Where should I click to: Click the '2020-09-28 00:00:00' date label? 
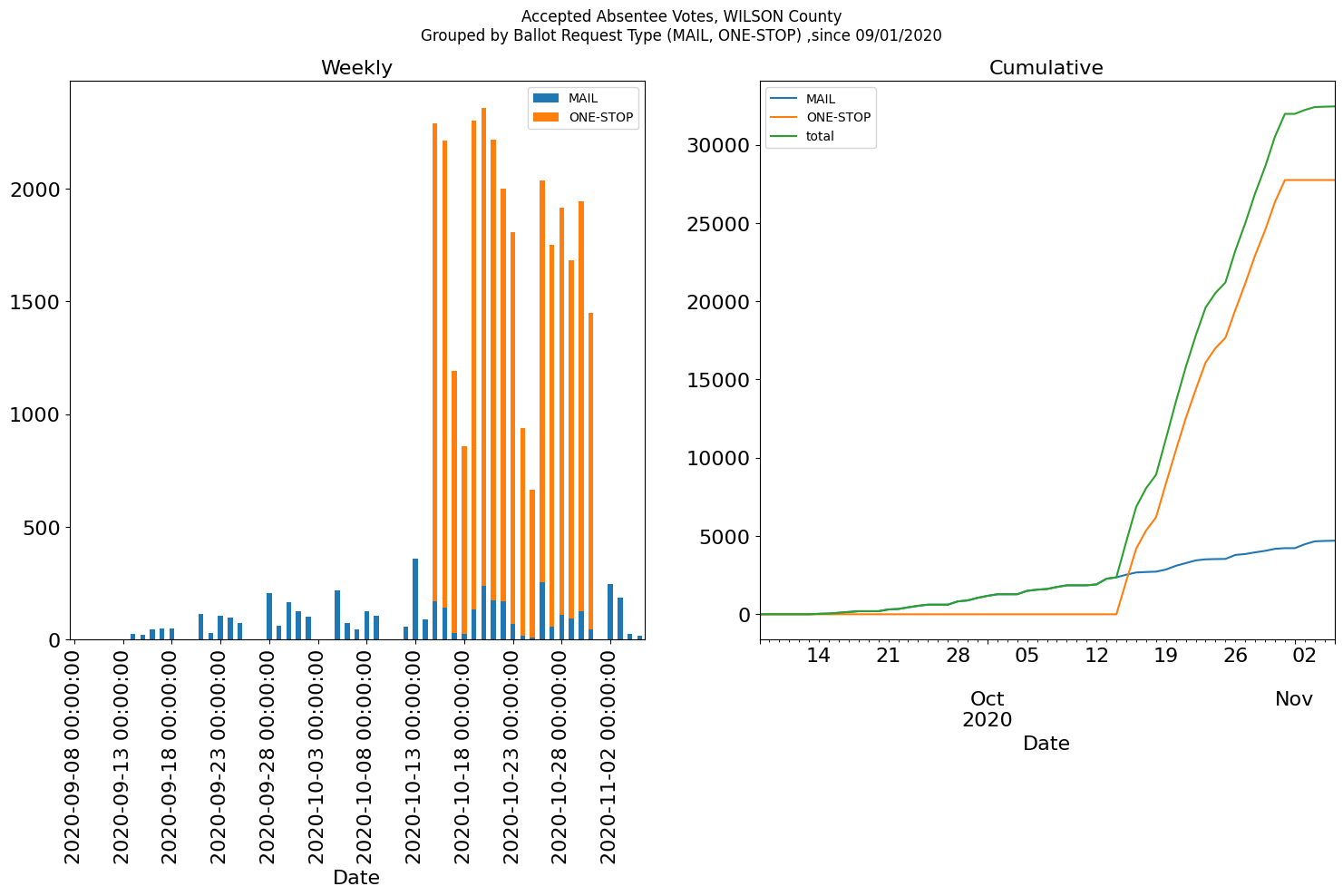[268, 755]
